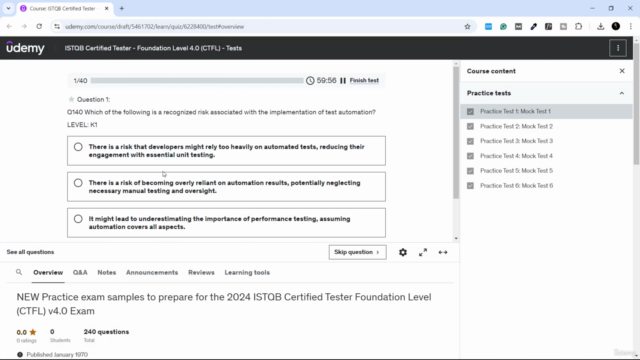Switch to the Overview tab

48,272
